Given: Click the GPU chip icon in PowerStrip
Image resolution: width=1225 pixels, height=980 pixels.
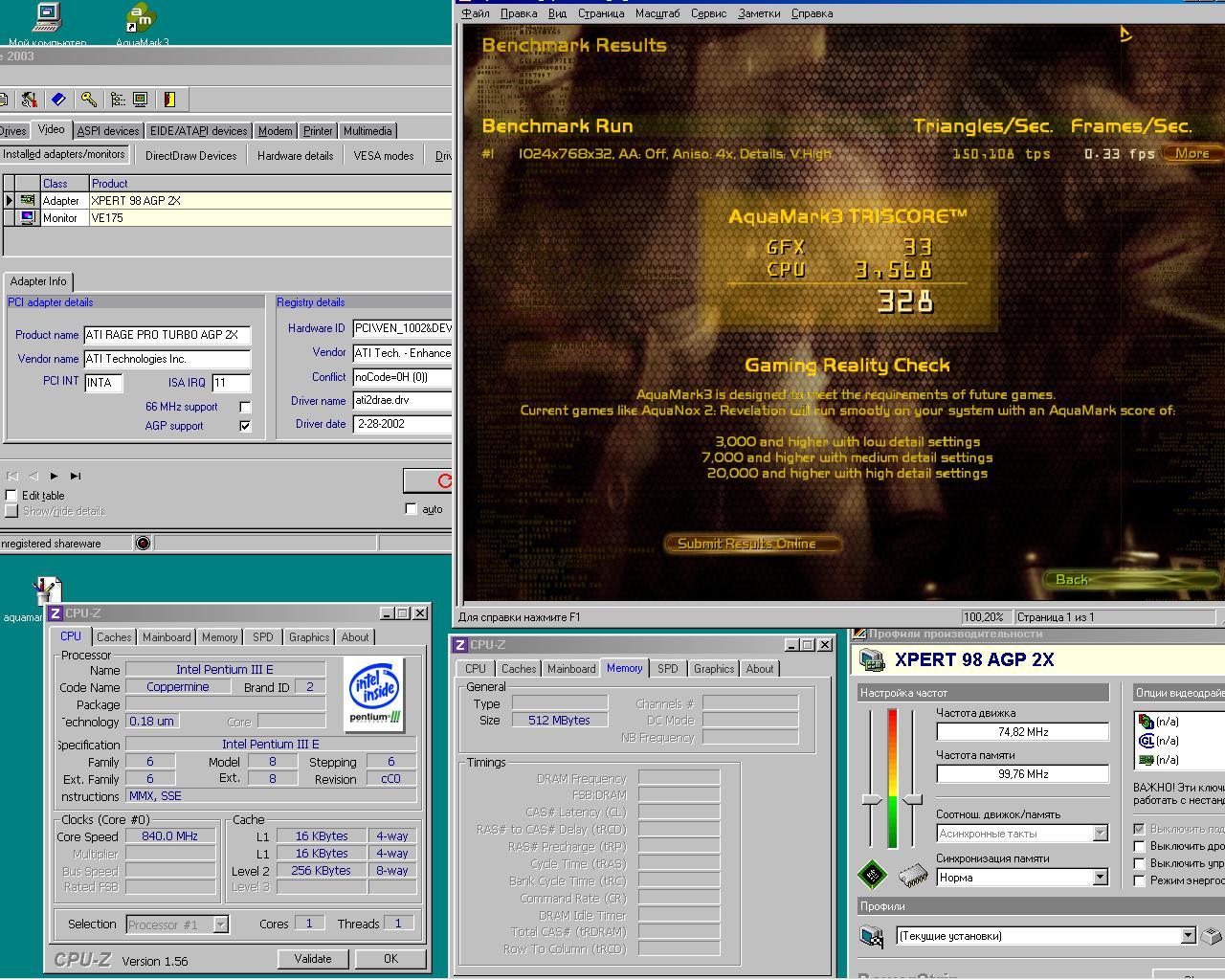Looking at the screenshot, I should [872, 874].
